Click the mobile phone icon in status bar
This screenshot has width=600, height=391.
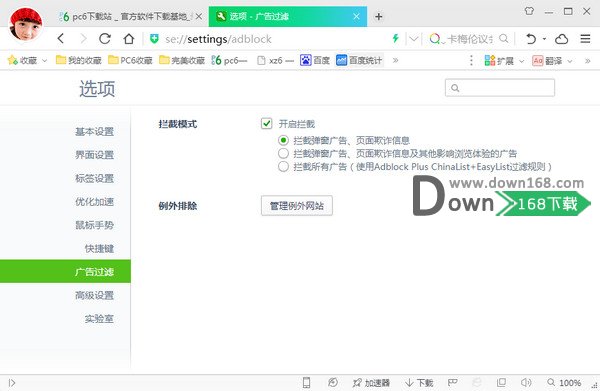point(307,382)
